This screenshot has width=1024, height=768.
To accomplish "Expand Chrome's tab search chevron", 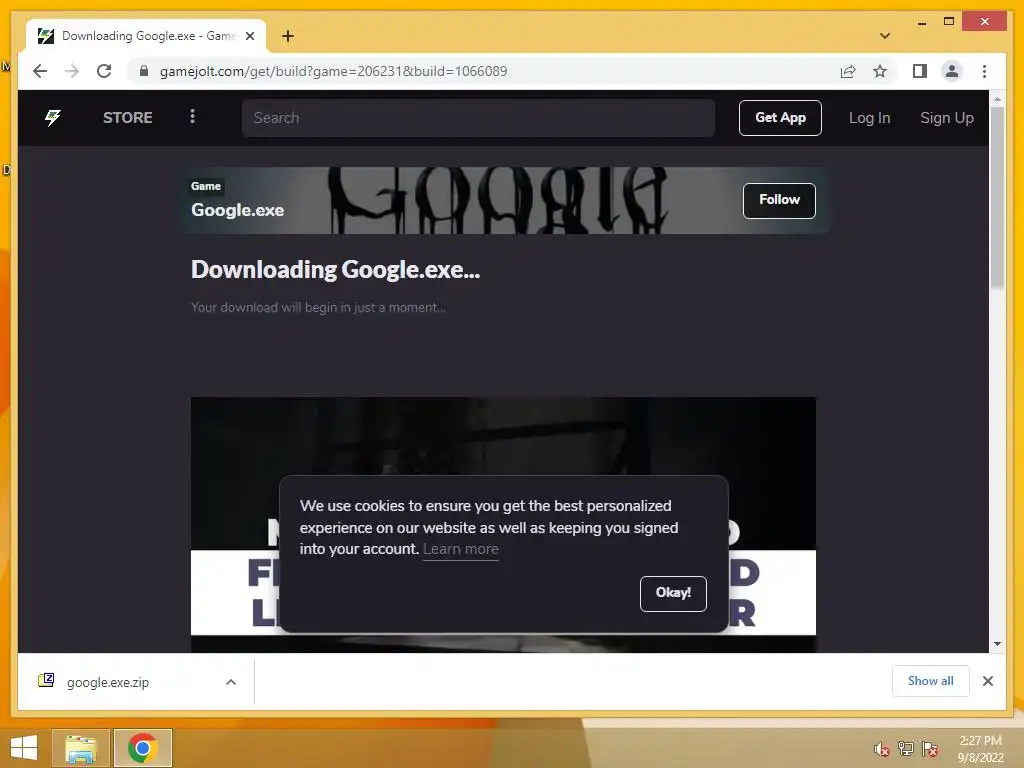I will click(x=885, y=36).
